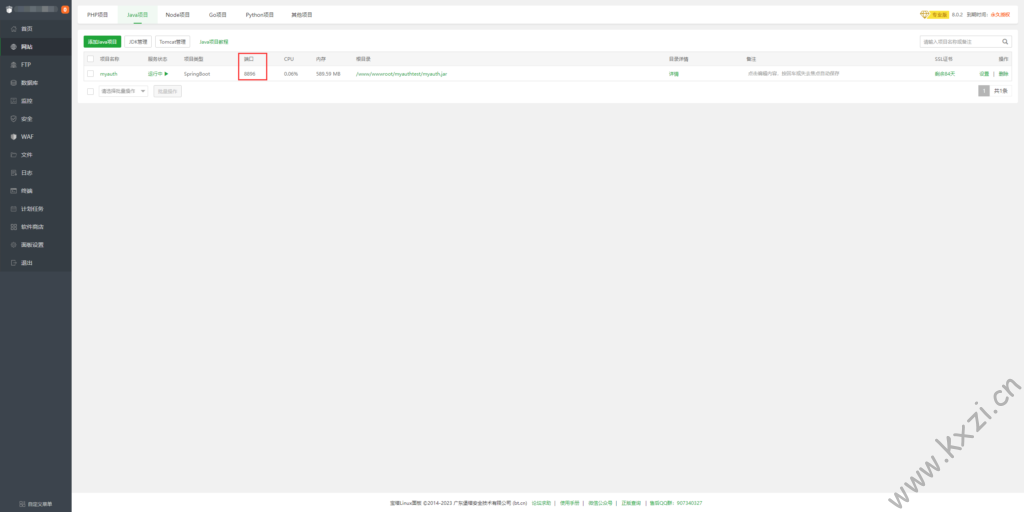The height and width of the screenshot is (512, 1024).
Task: Switch to the Java项目 tab
Action: point(138,14)
